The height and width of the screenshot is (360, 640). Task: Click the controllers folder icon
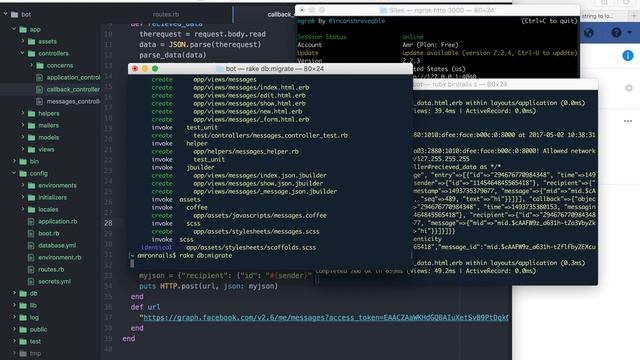point(31,53)
